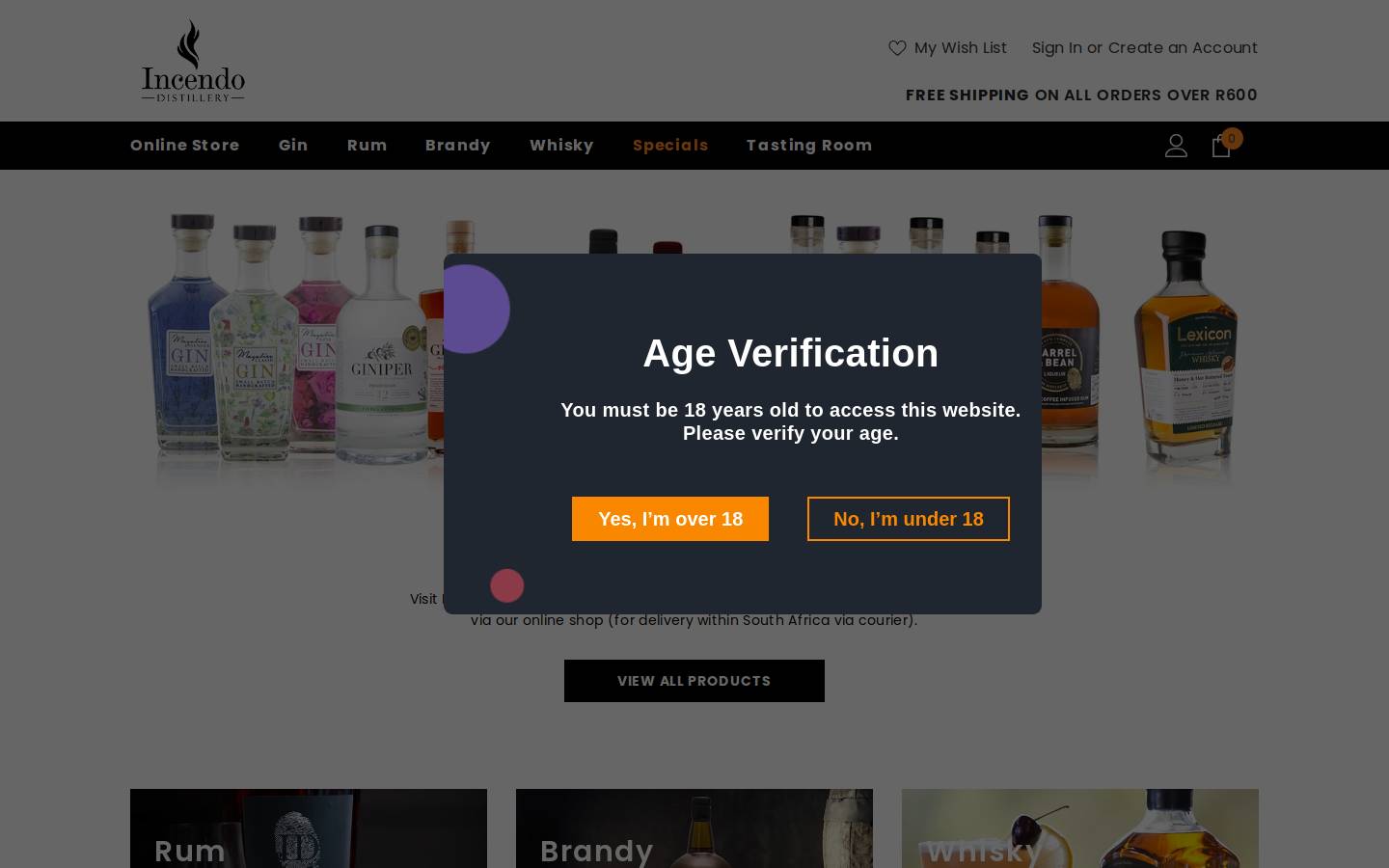Viewport: 1389px width, 868px height.
Task: Open My Wish List link
Action: click(960, 48)
